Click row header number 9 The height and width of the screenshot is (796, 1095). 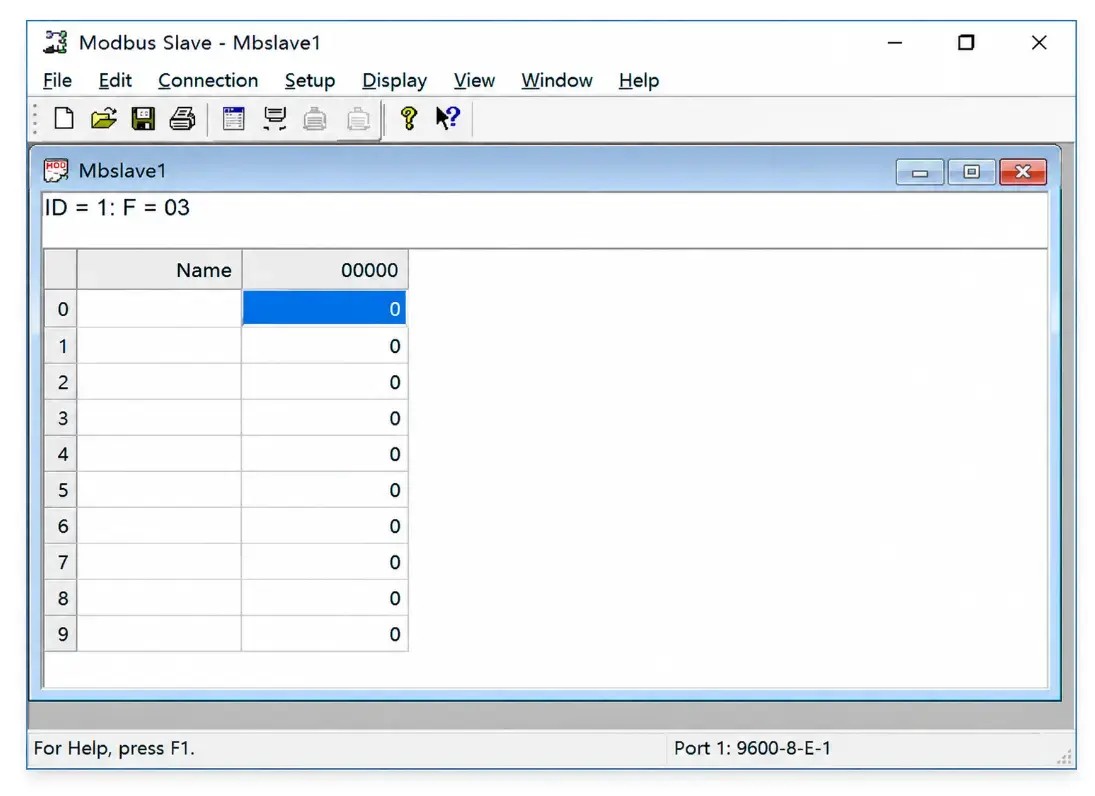point(61,634)
